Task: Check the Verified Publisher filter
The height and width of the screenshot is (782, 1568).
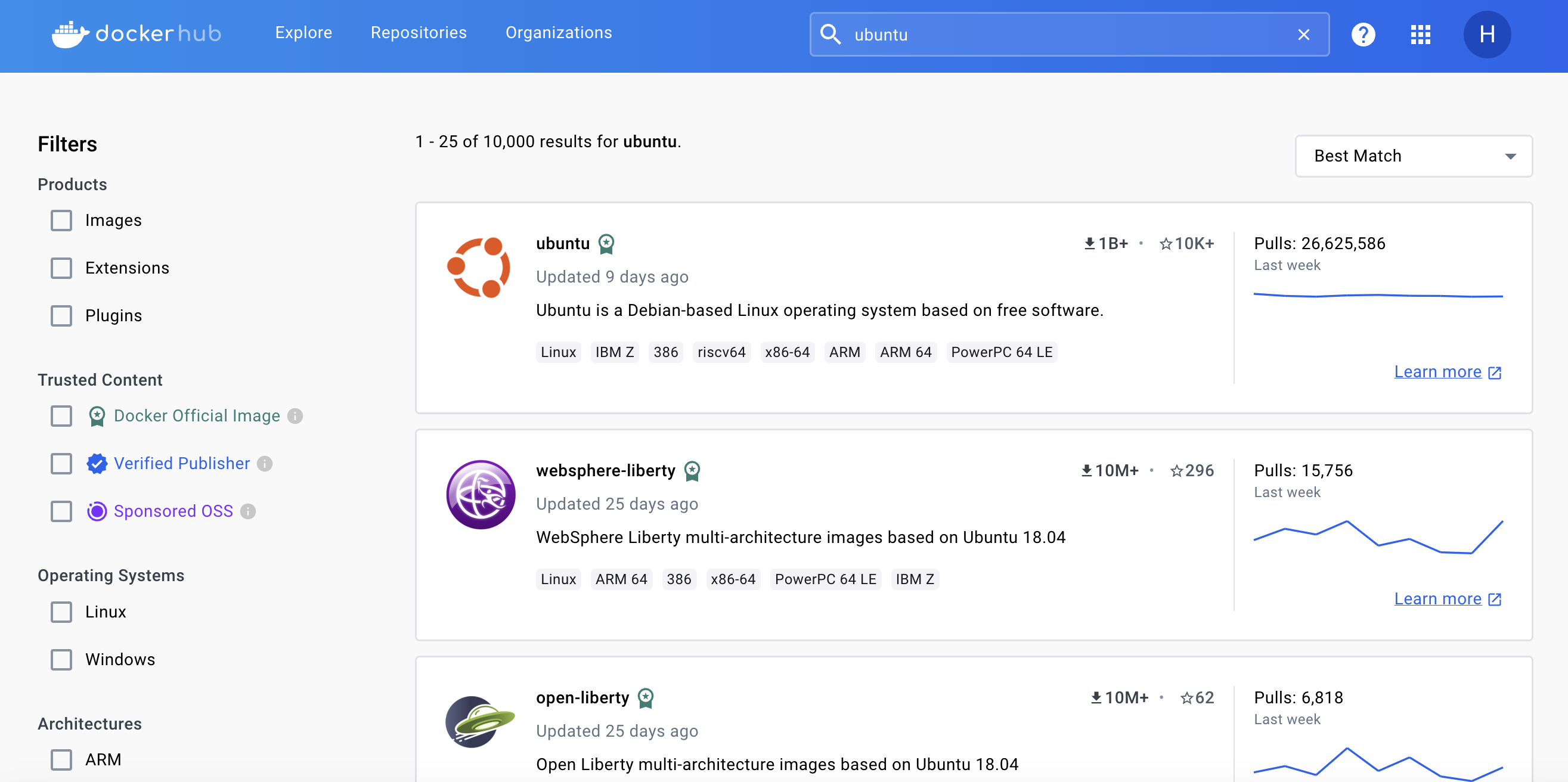Action: point(61,464)
